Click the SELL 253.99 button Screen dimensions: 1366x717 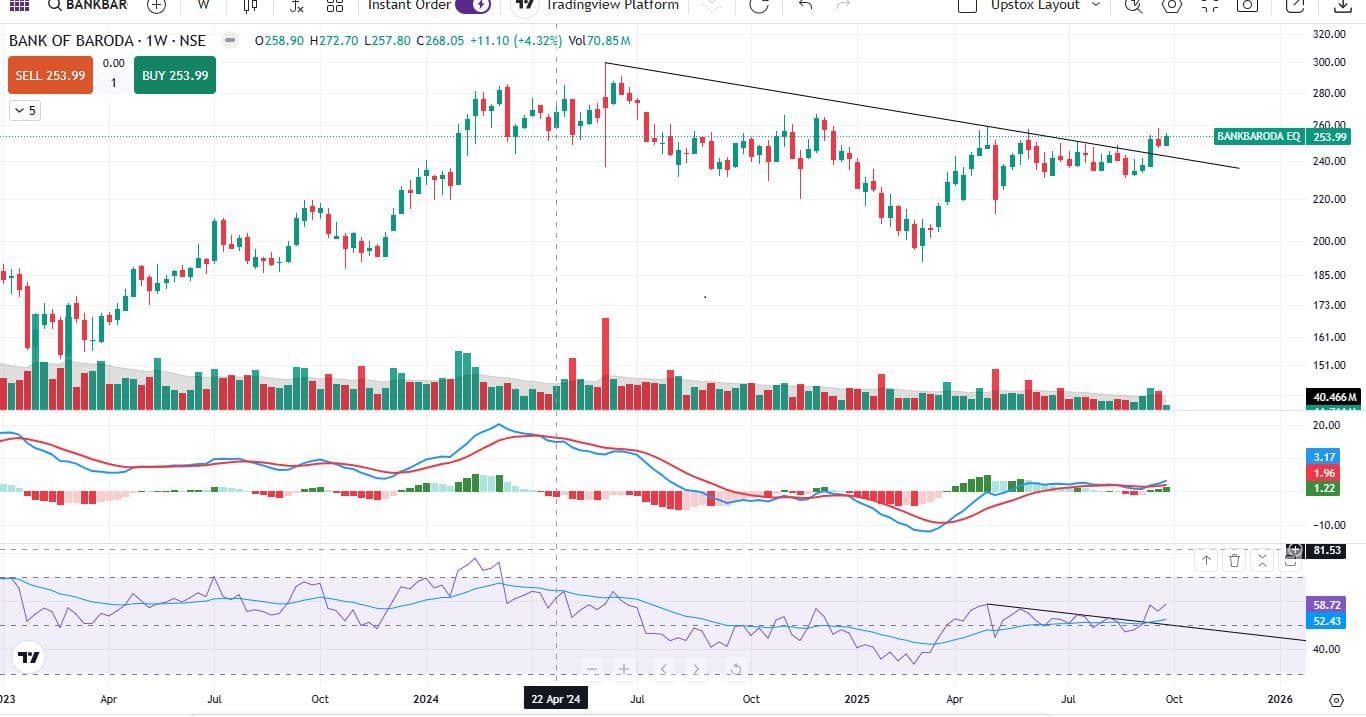coord(50,76)
